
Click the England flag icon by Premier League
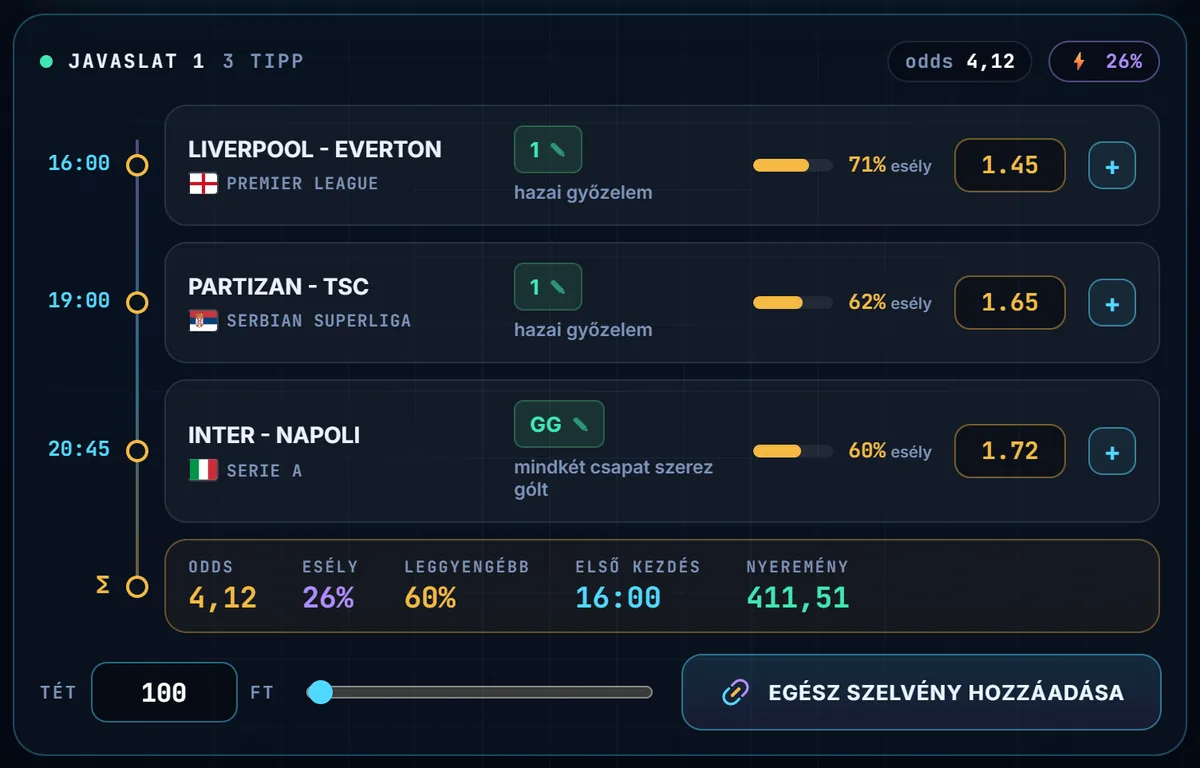click(x=203, y=184)
